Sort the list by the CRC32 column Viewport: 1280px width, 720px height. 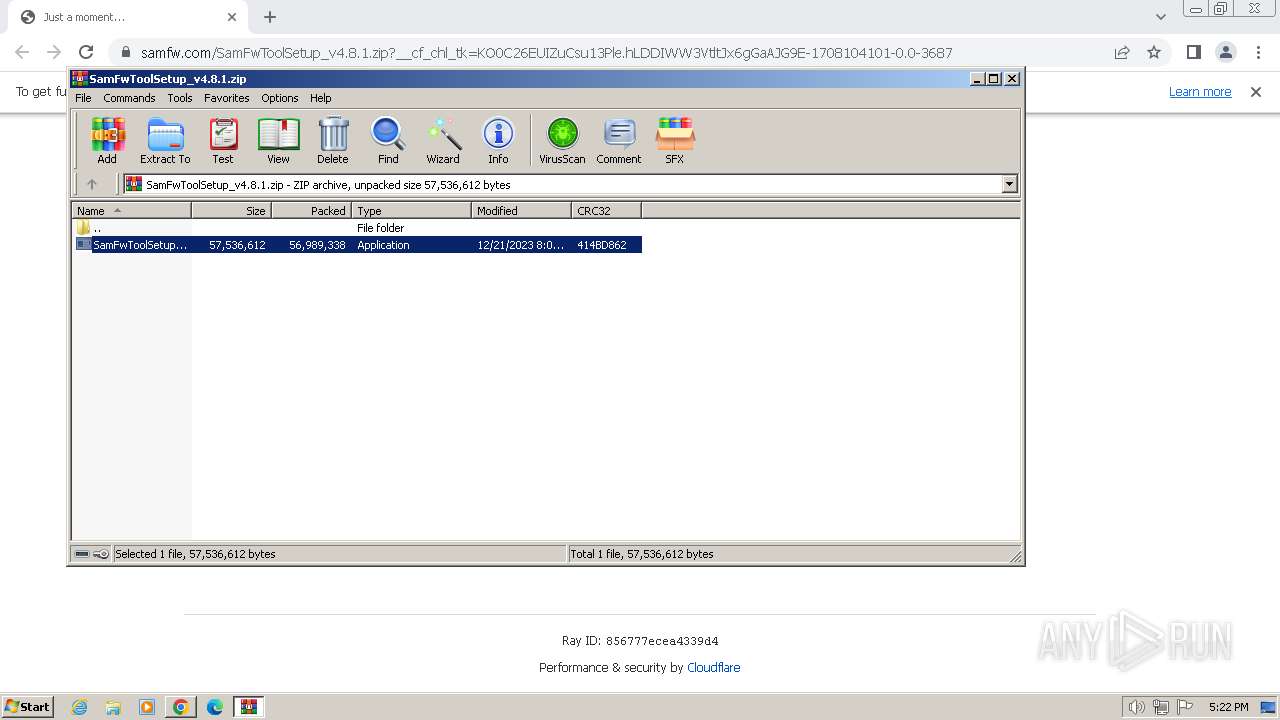pyautogui.click(x=606, y=211)
